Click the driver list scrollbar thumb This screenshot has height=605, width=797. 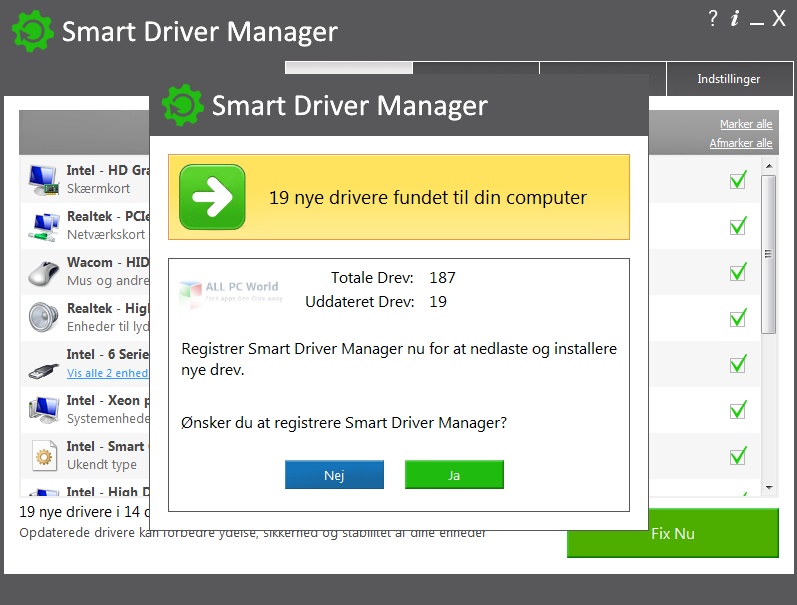coord(769,254)
